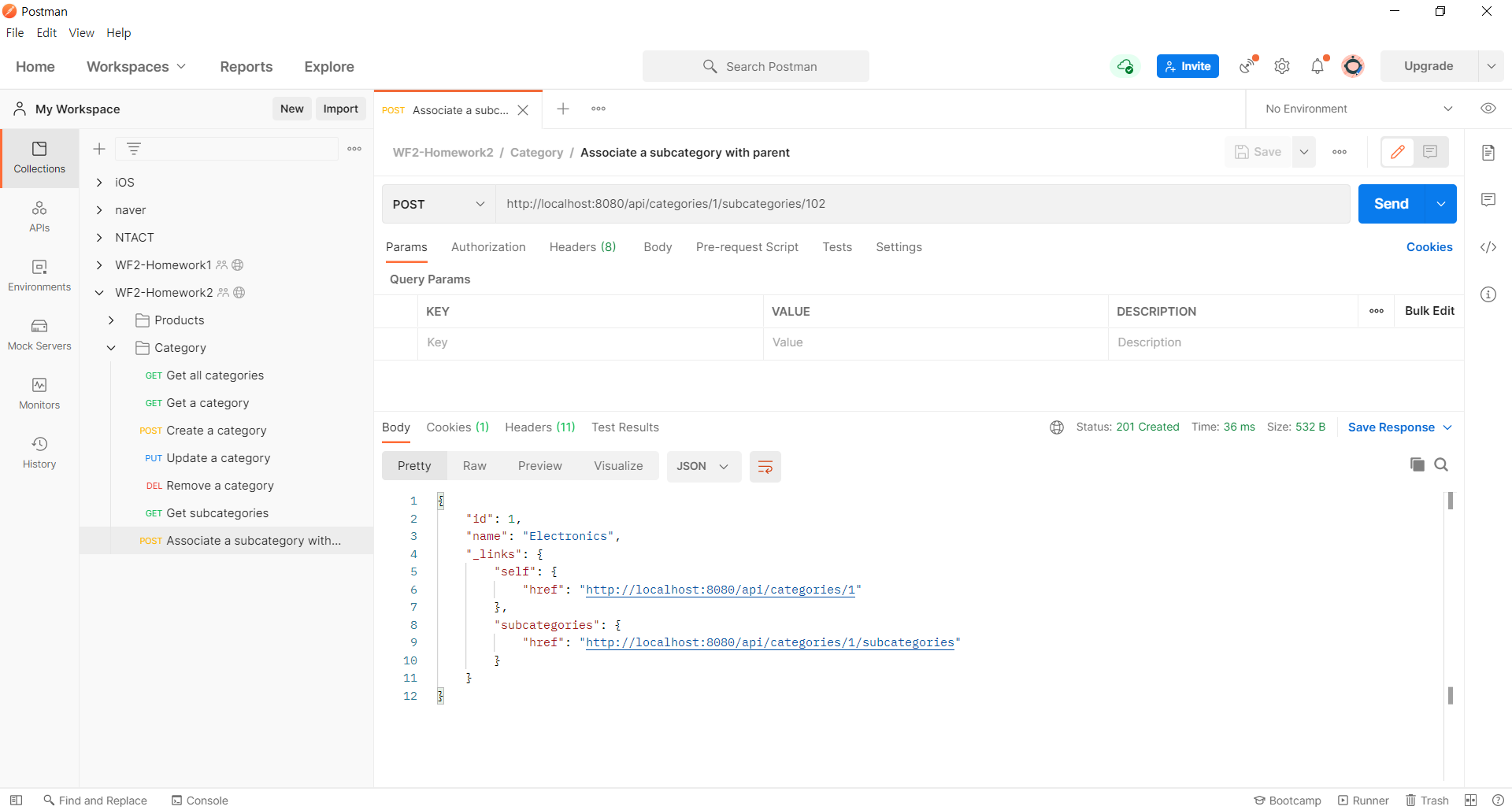Open the Console in status bar
The image size is (1512, 810).
(x=200, y=800)
